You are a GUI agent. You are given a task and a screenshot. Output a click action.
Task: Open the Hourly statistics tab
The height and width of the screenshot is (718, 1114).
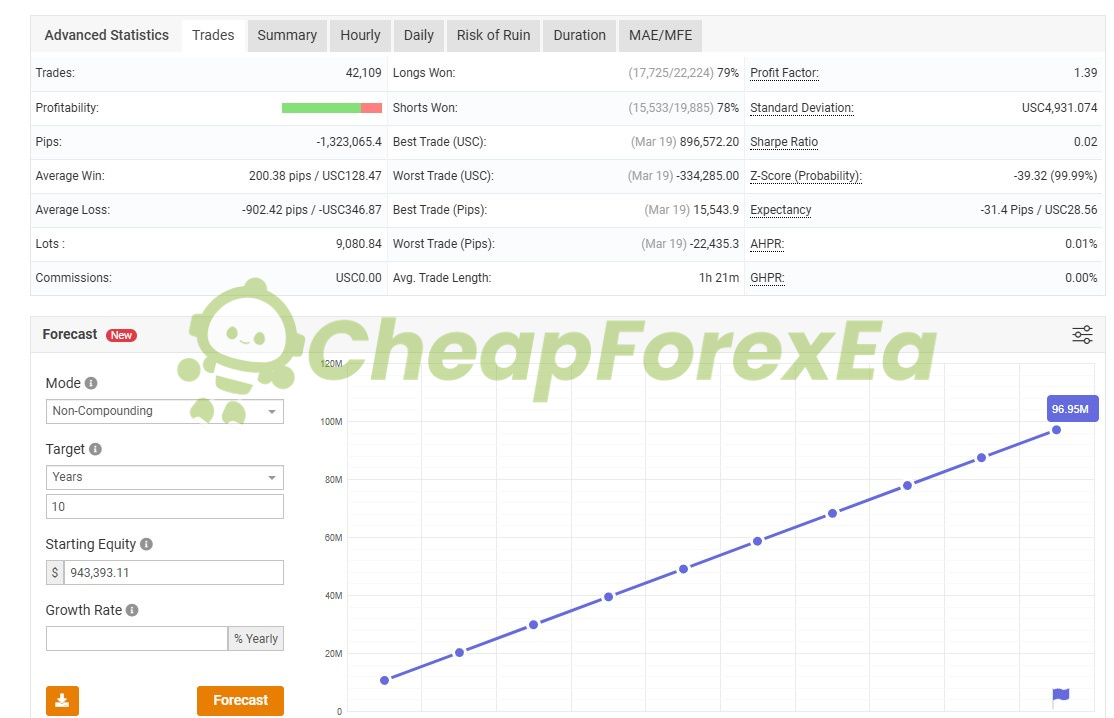[360, 36]
